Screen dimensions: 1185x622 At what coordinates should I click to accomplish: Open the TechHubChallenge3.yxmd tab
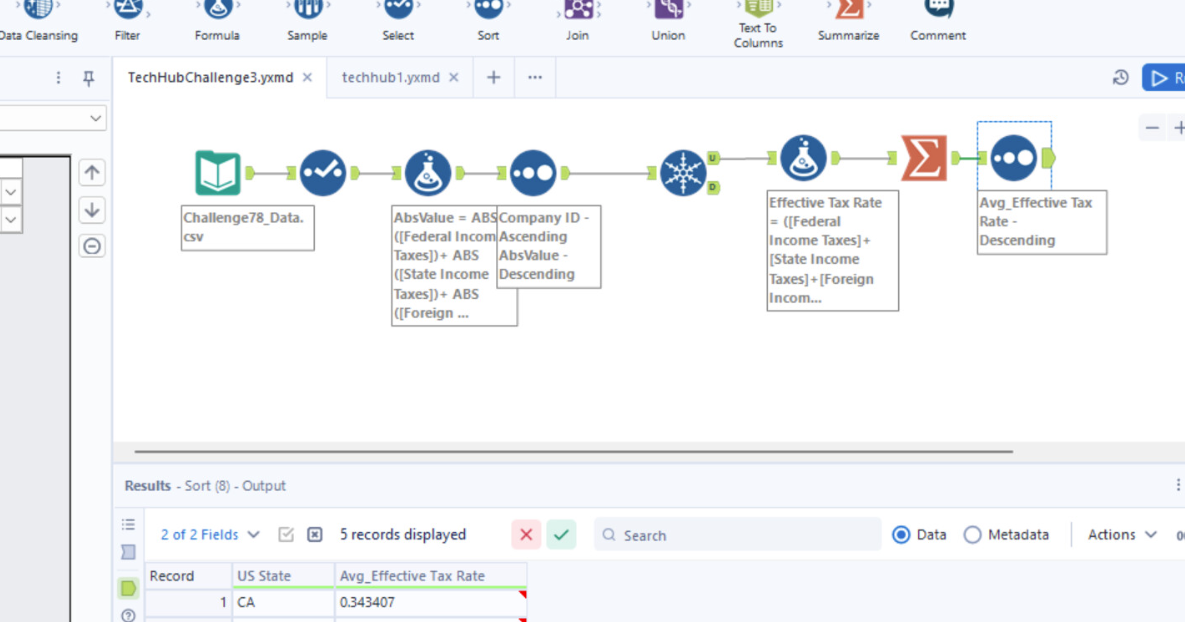210,77
